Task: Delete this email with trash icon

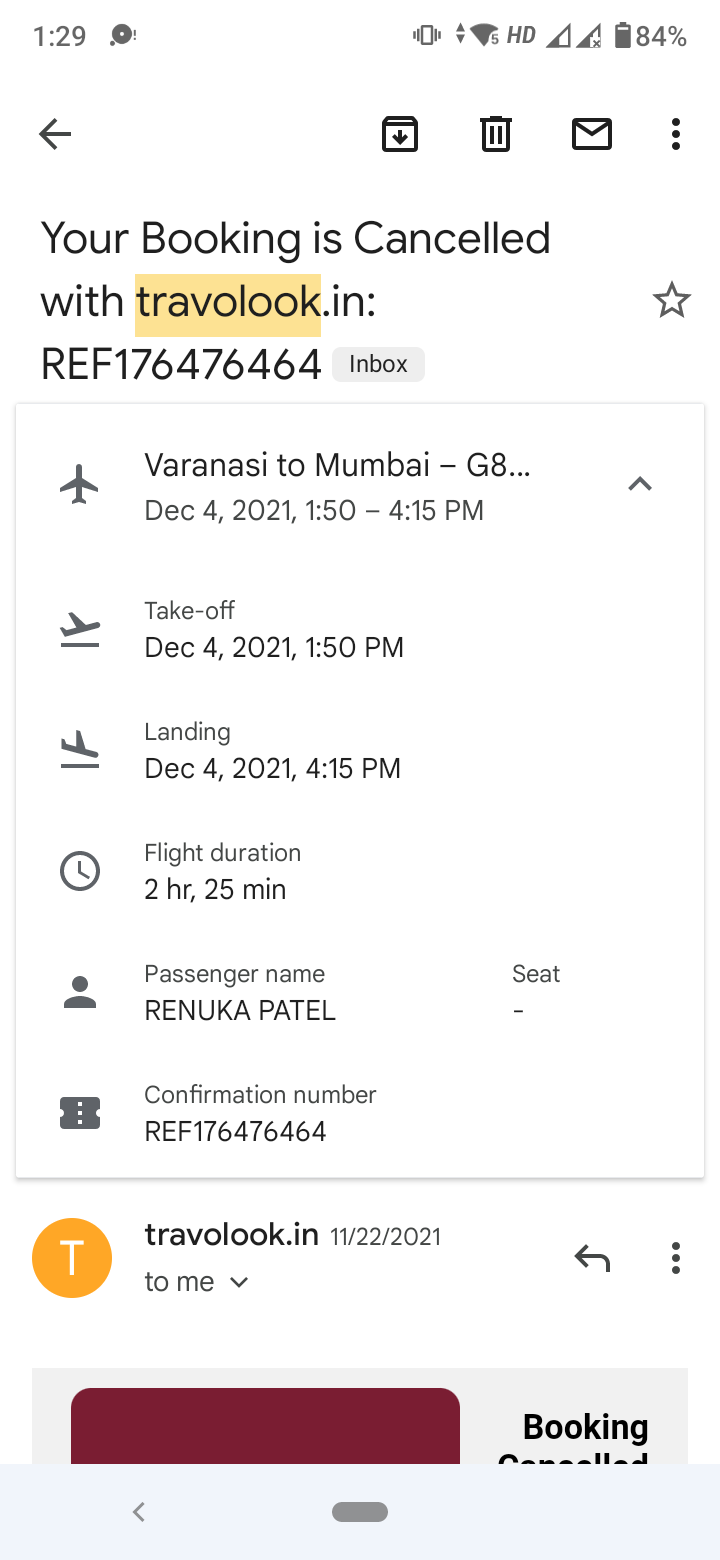Action: [x=496, y=134]
